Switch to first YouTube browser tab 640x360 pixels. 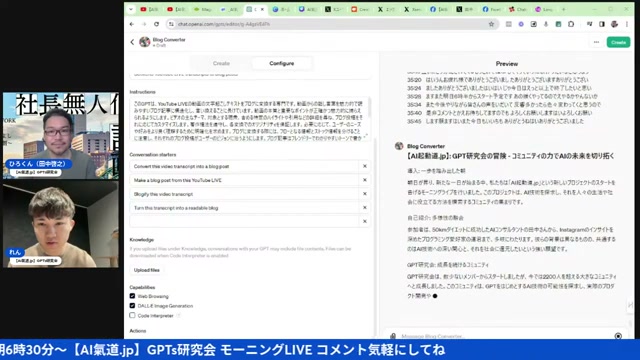click(x=150, y=9)
